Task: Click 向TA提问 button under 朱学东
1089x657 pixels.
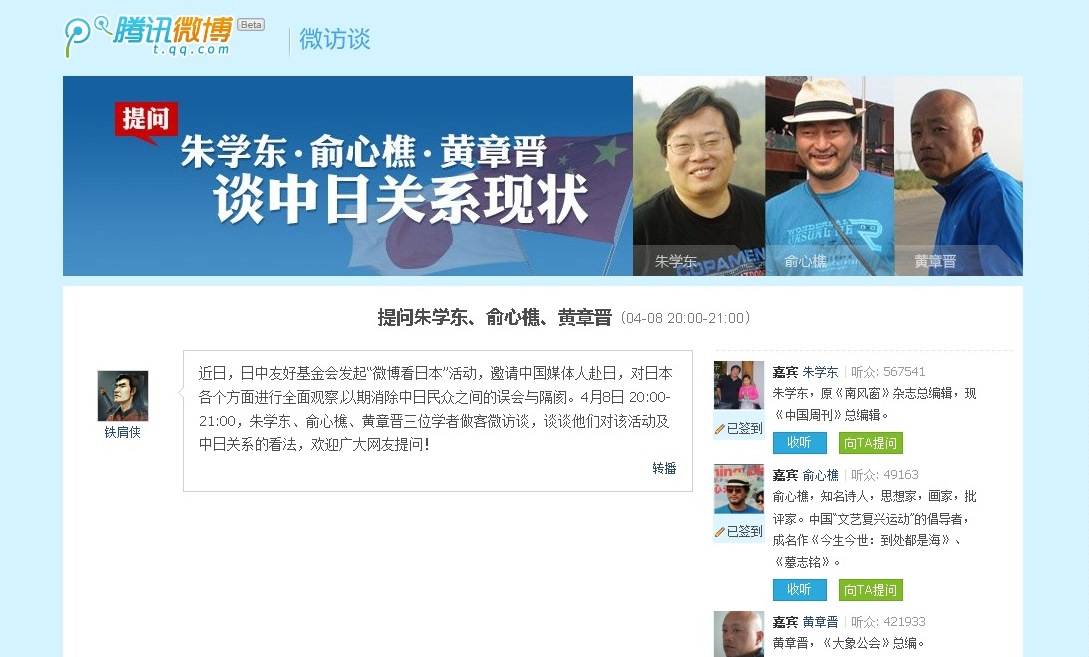Action: [x=871, y=442]
